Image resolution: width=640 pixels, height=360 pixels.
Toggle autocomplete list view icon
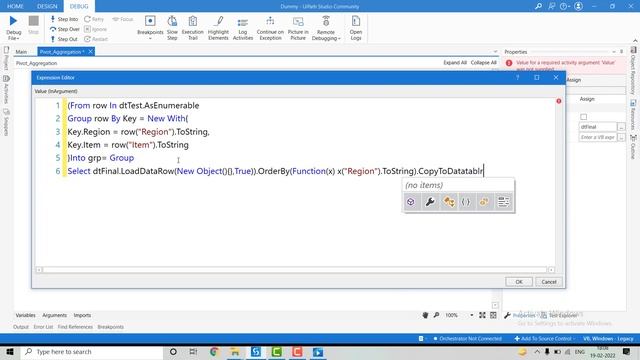click(504, 202)
